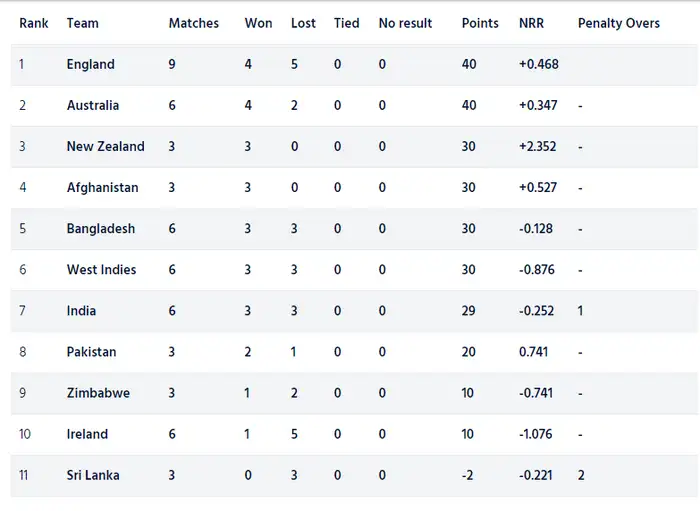Click the Rank column header

coord(33,23)
